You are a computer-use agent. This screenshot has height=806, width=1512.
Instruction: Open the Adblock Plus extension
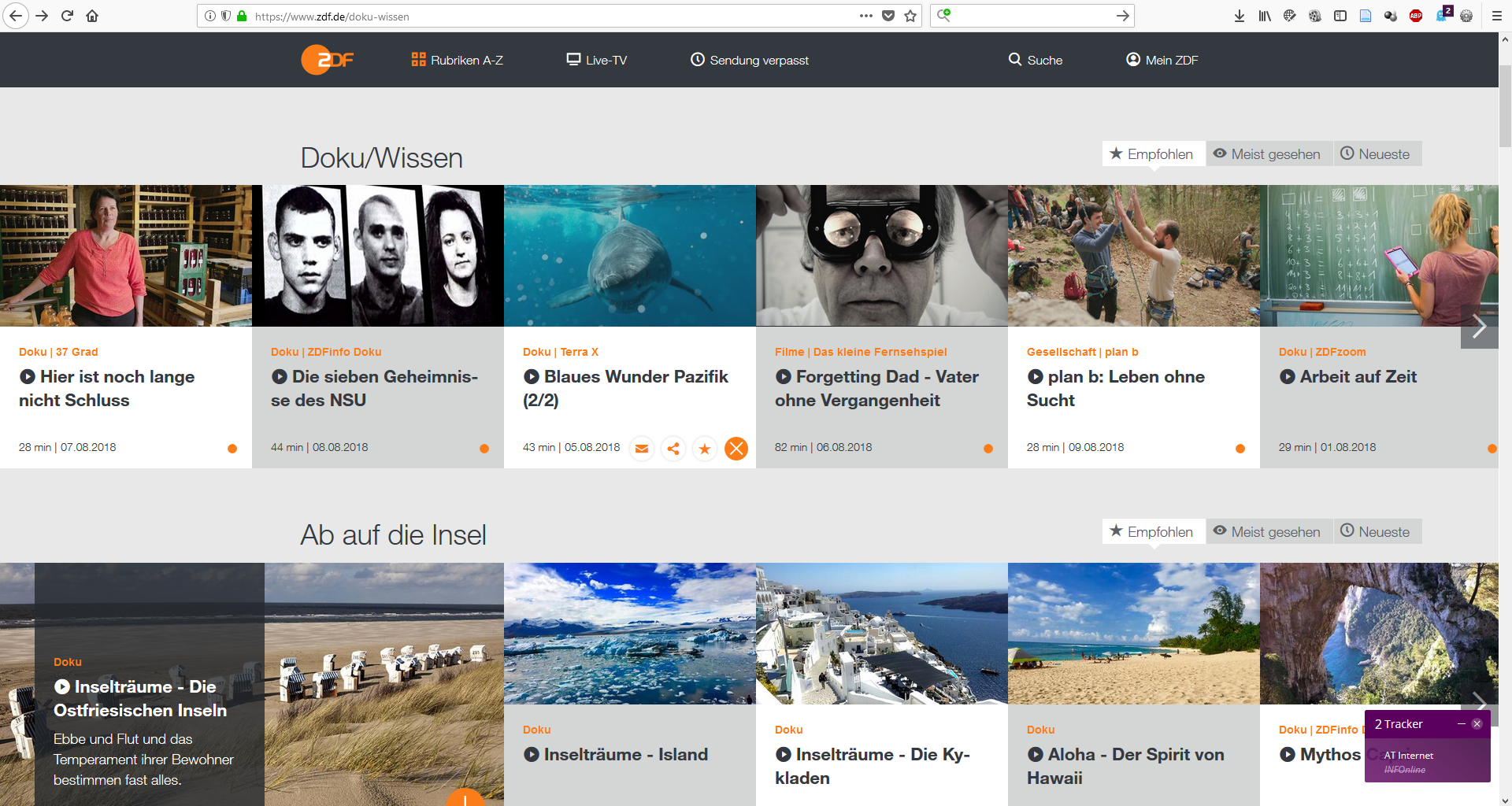click(x=1416, y=16)
